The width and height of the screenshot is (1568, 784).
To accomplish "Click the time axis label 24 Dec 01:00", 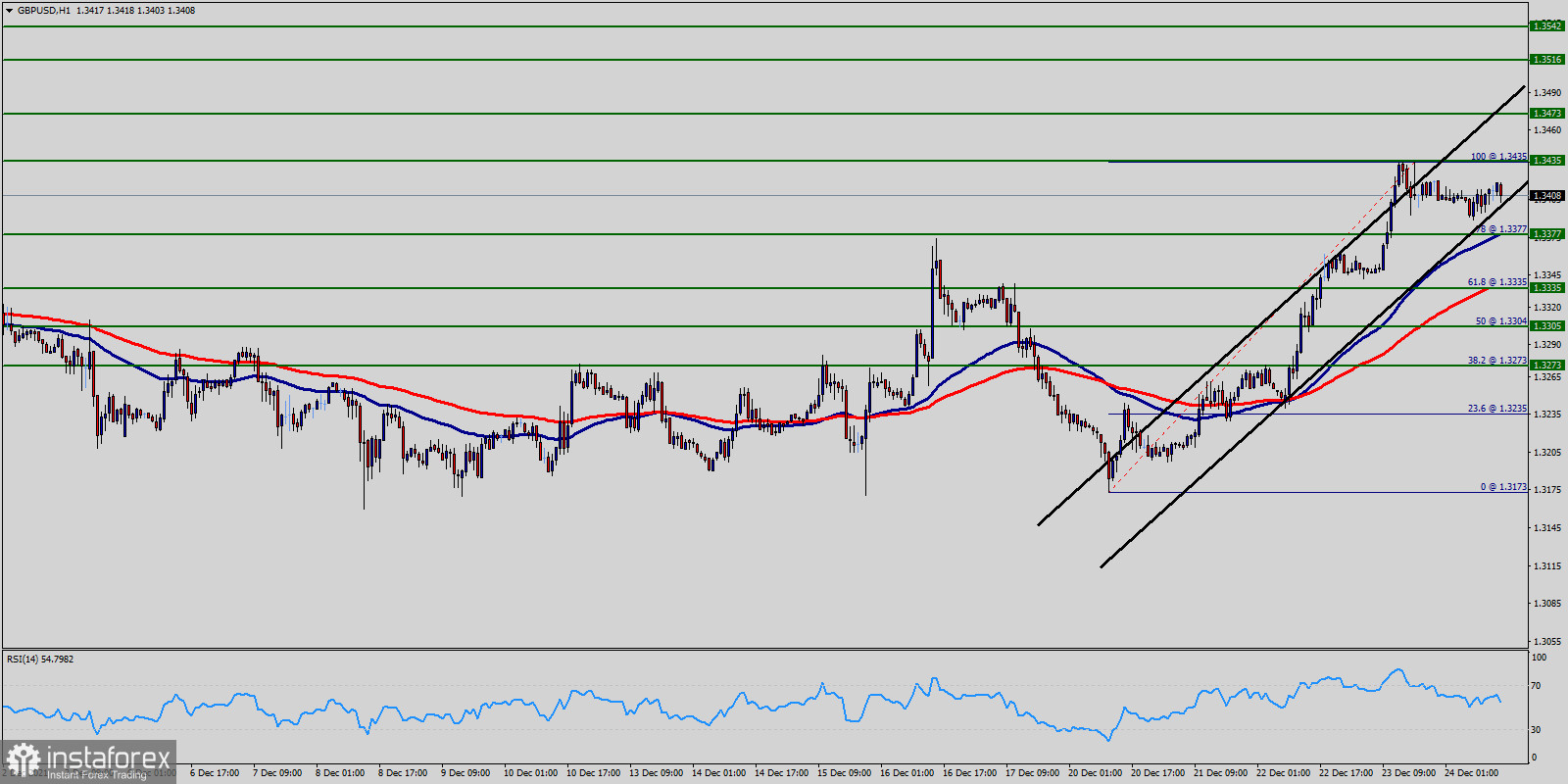I will tap(1471, 773).
